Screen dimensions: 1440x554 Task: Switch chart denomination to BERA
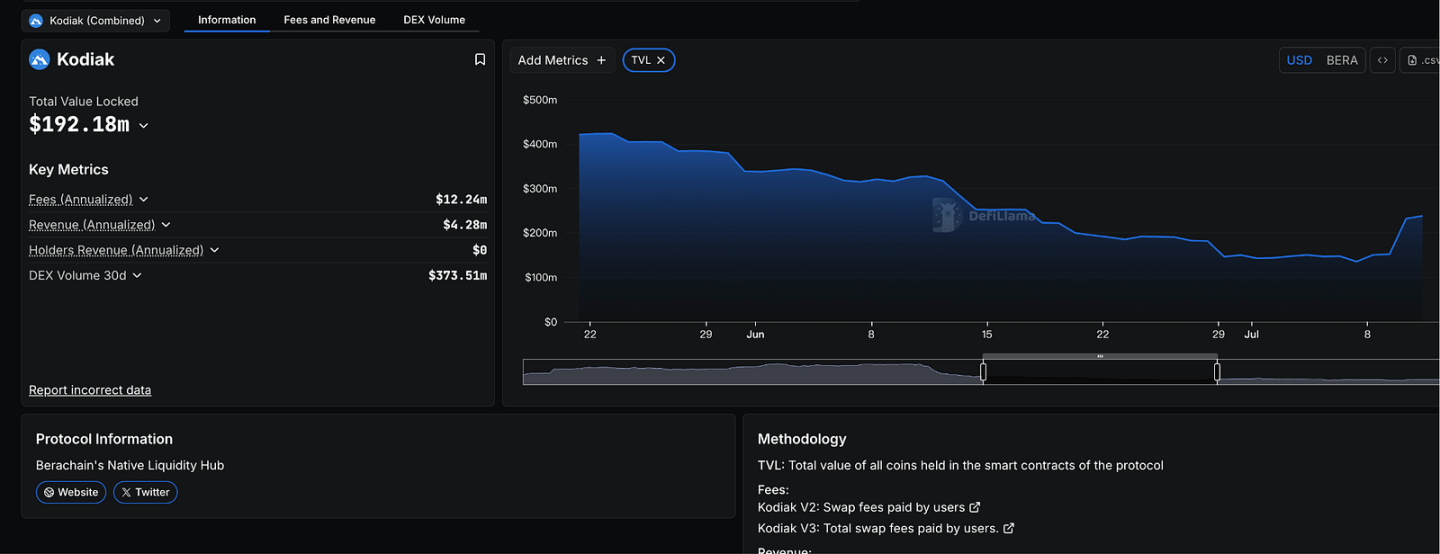click(1341, 60)
